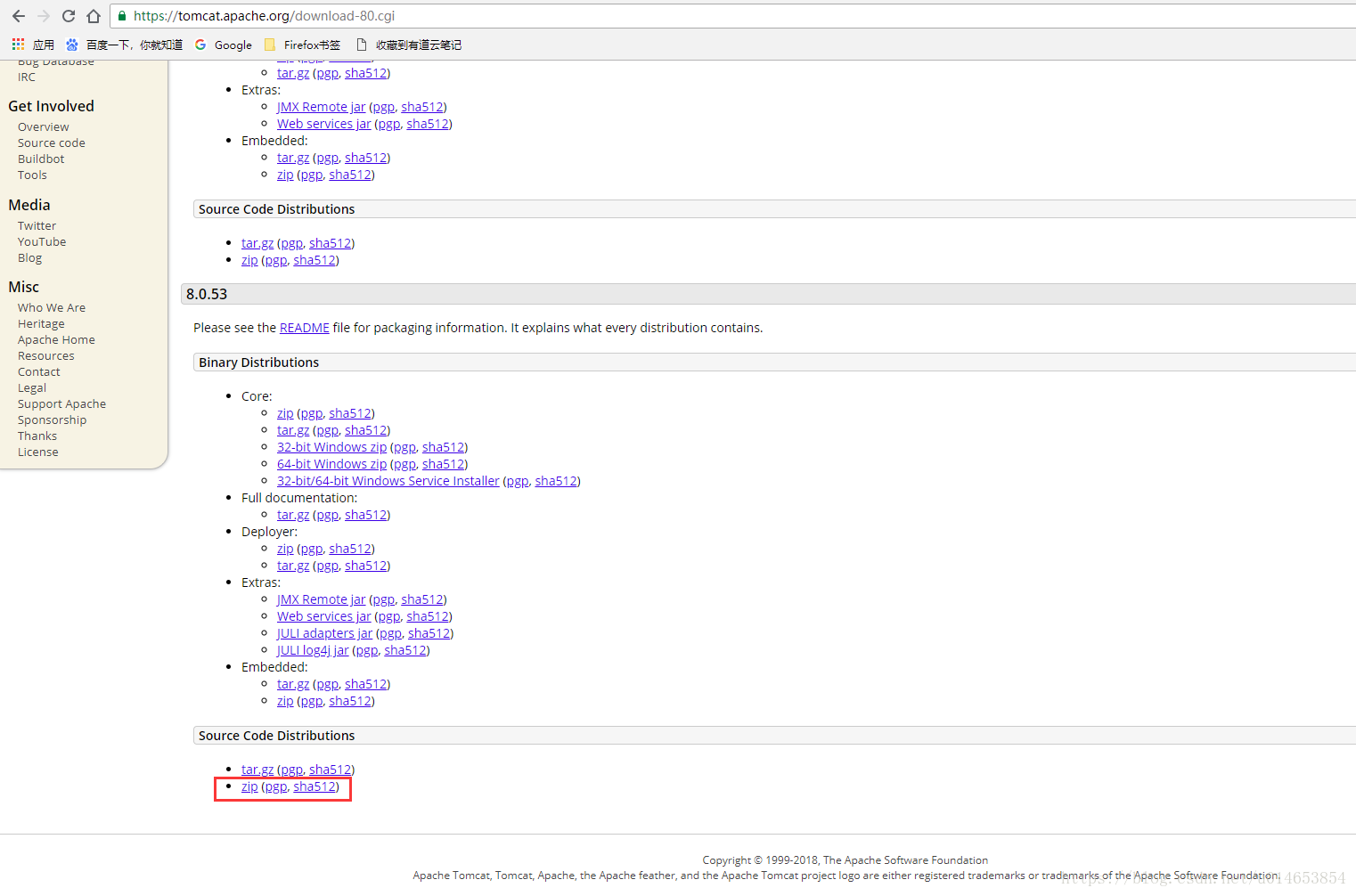Open Overview under Get Involved
This screenshot has width=1356, height=896.
[43, 127]
